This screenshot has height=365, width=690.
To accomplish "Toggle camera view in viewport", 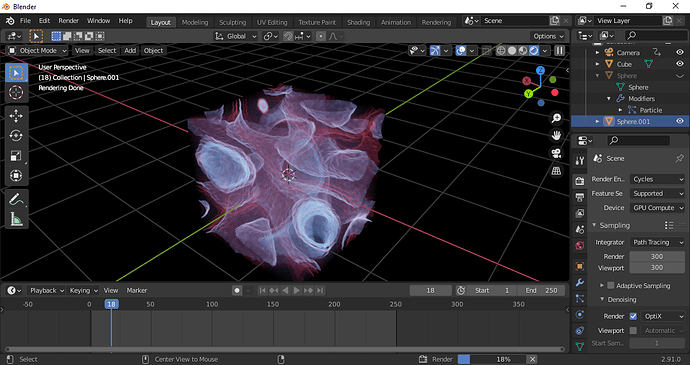I will [556, 153].
